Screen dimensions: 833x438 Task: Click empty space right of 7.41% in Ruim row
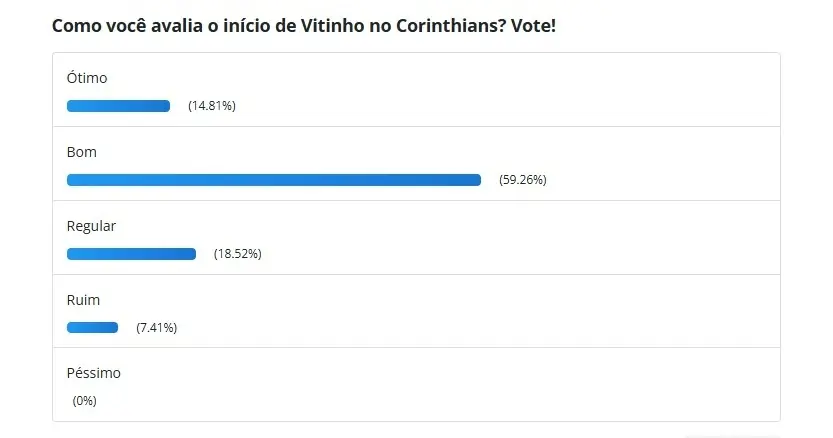470,328
